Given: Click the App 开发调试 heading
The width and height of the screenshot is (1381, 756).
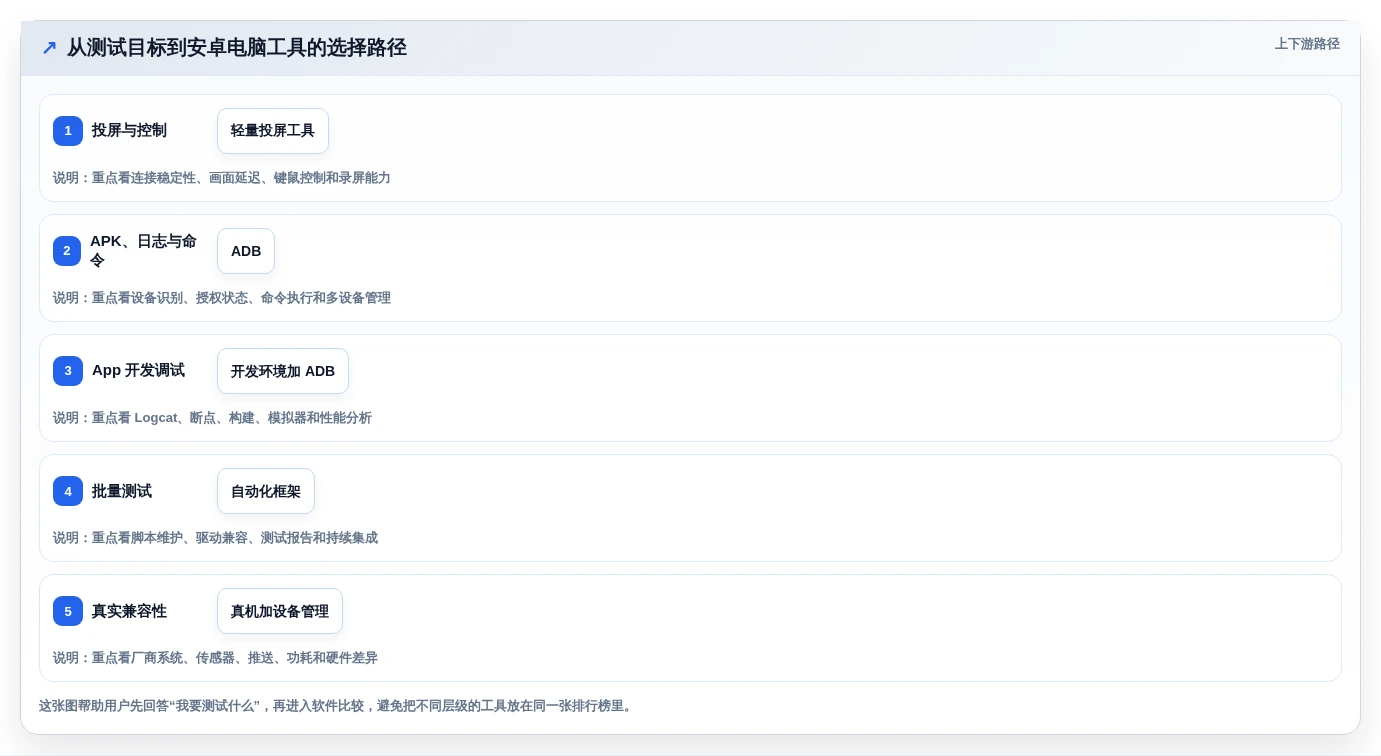Looking at the screenshot, I should pyautogui.click(x=138, y=371).
